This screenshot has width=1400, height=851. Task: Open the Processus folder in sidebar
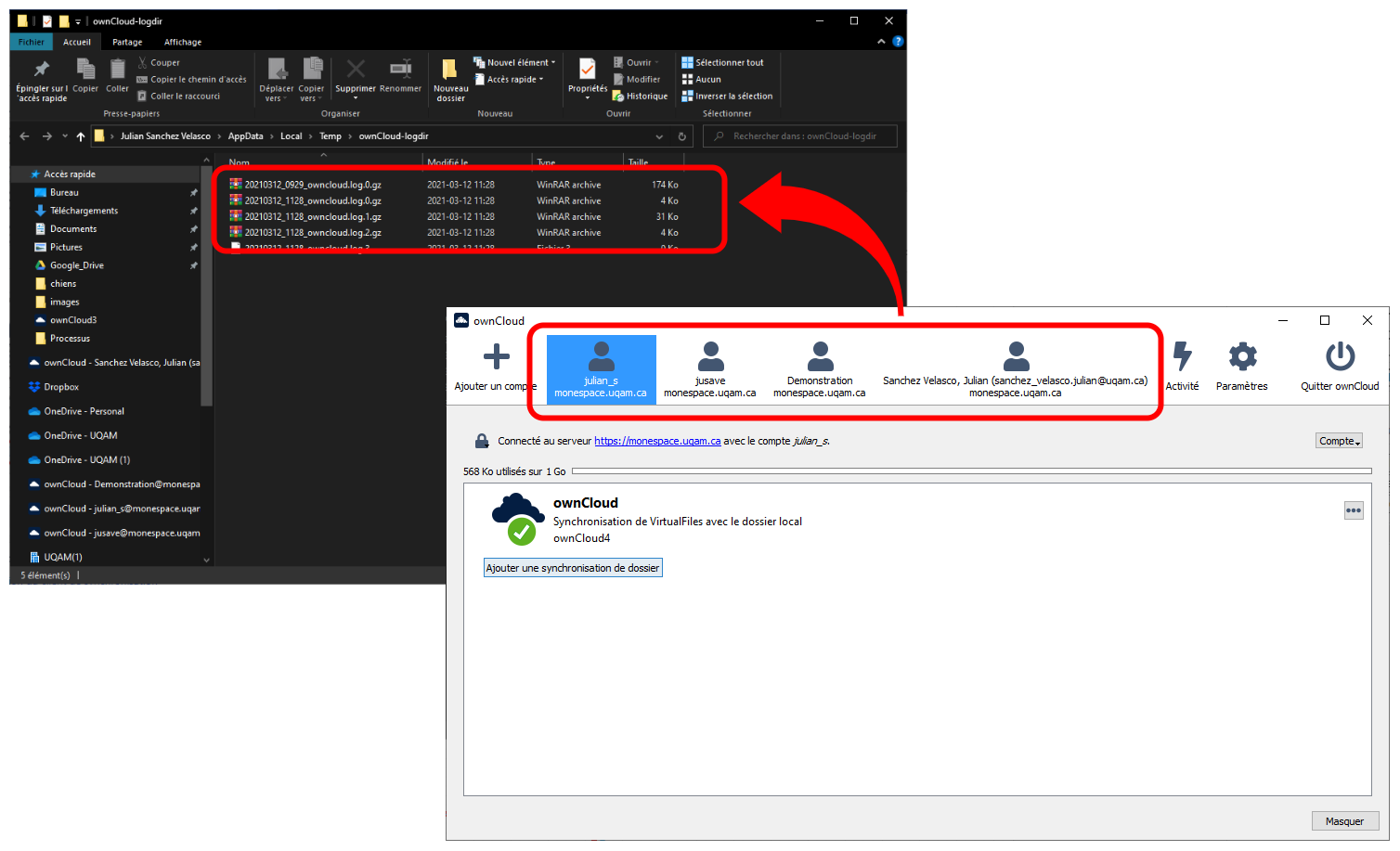click(70, 339)
